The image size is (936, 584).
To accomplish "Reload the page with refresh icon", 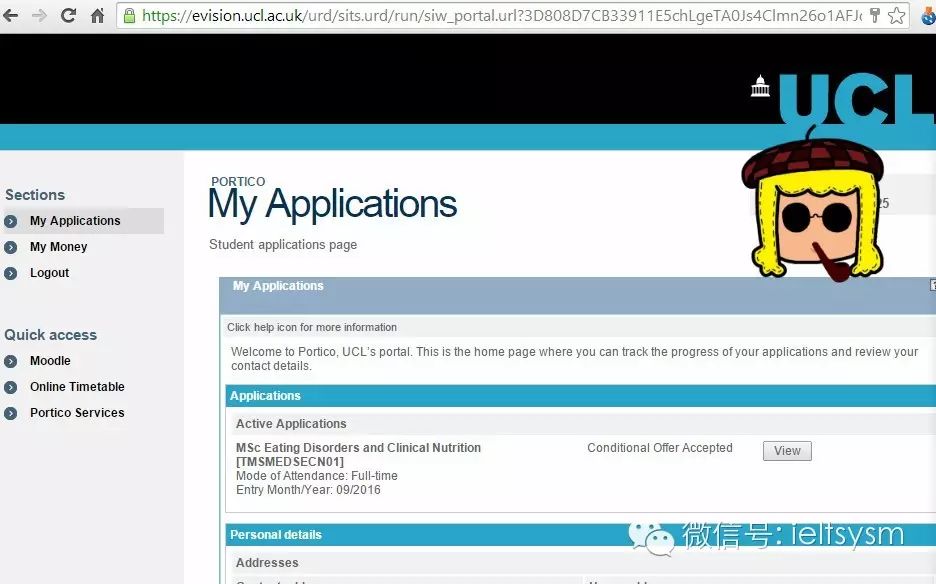I will (x=68, y=16).
